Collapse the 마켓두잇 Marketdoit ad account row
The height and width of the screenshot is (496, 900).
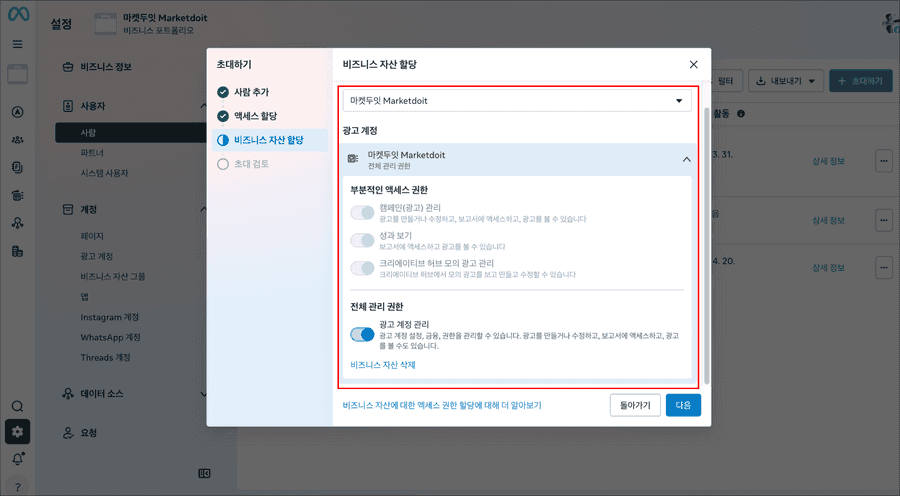click(686, 160)
